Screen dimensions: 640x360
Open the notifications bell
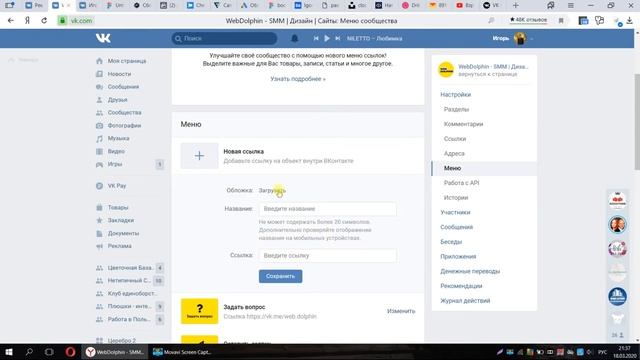294,38
